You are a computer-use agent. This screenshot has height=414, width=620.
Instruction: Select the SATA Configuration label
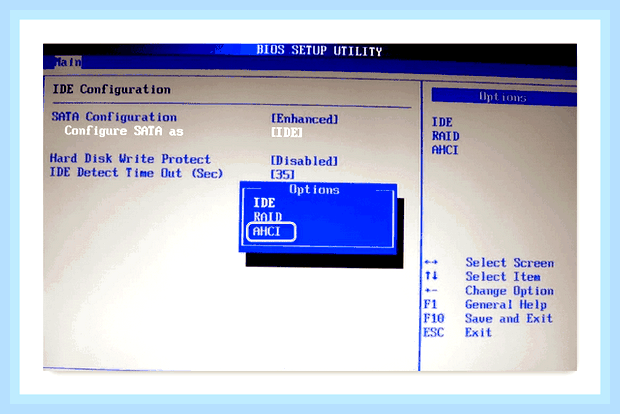click(x=114, y=117)
